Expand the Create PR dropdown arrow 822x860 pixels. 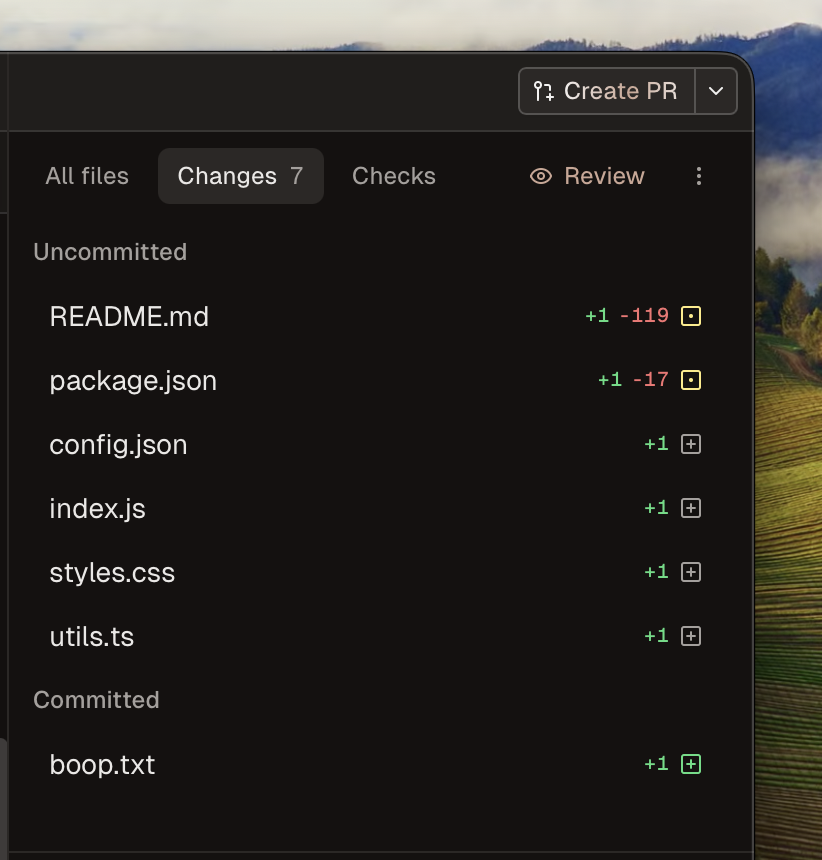pyautogui.click(x=716, y=91)
